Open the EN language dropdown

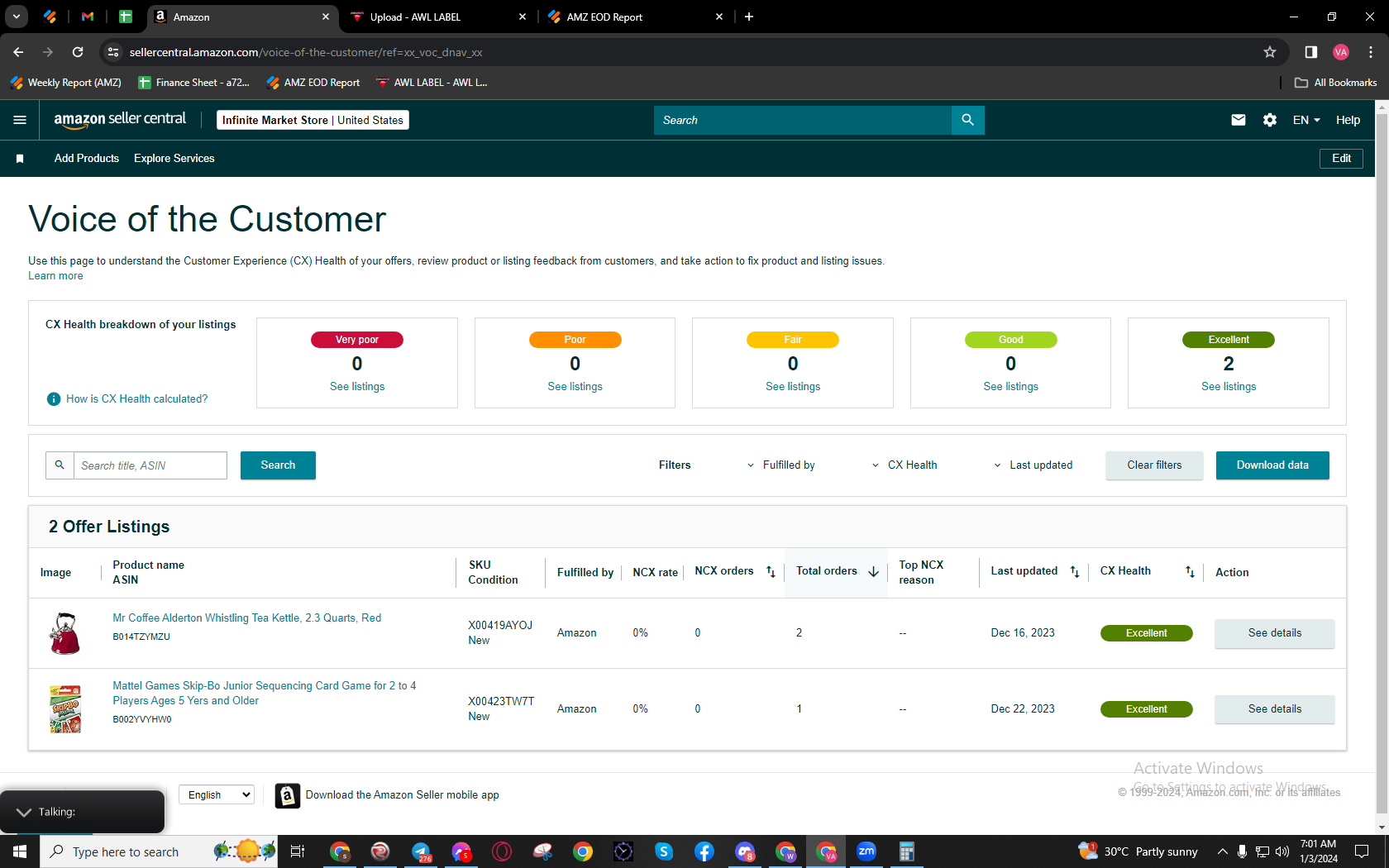(x=1306, y=120)
